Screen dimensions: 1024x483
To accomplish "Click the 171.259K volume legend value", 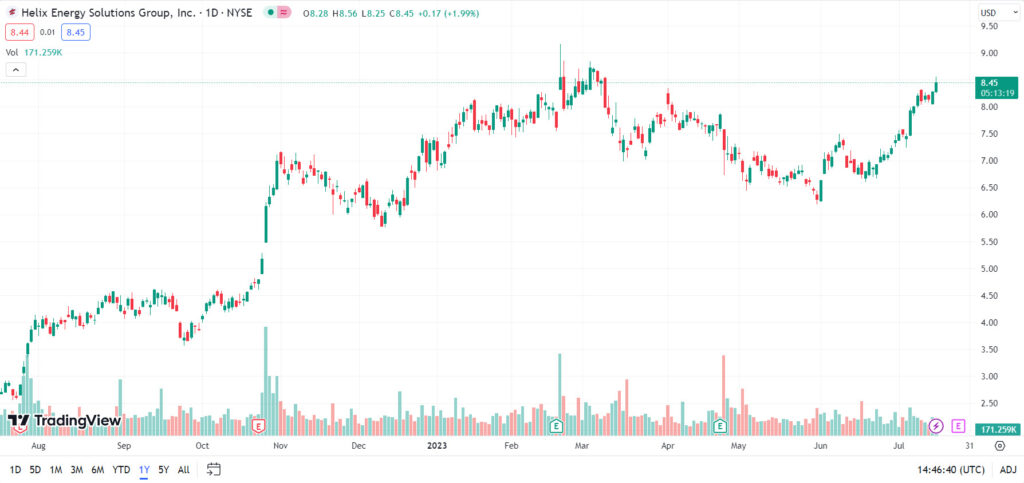I will pos(42,52).
